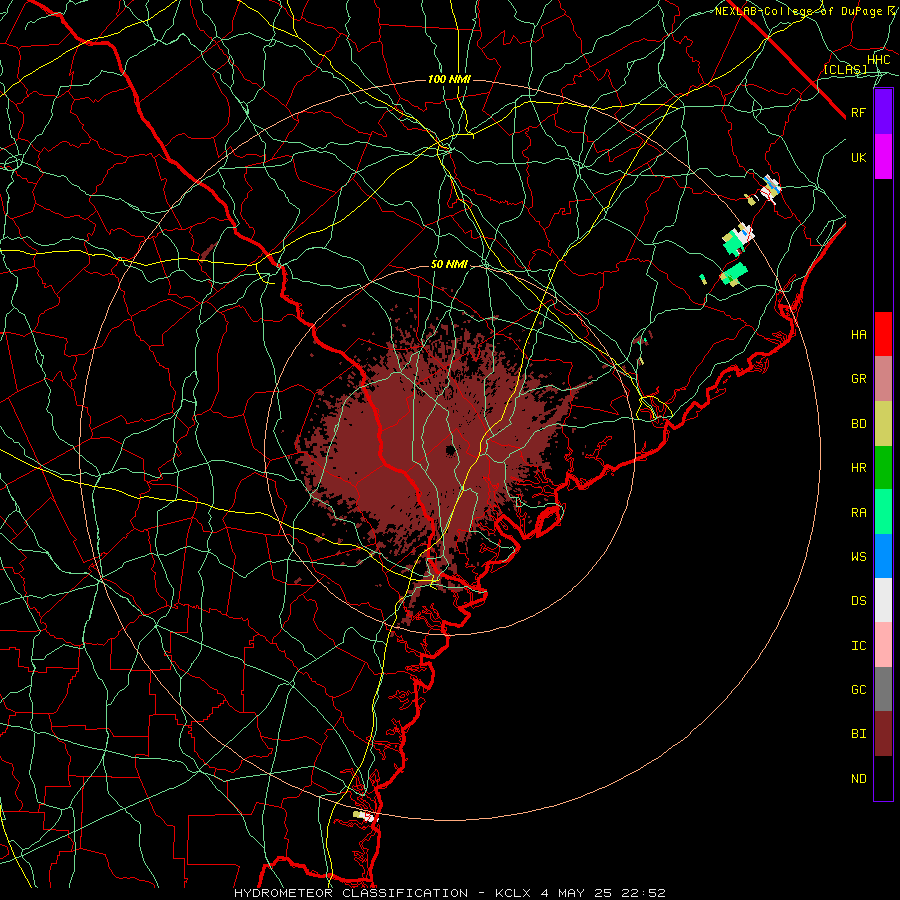Click the HA red legend swatch

[883, 334]
